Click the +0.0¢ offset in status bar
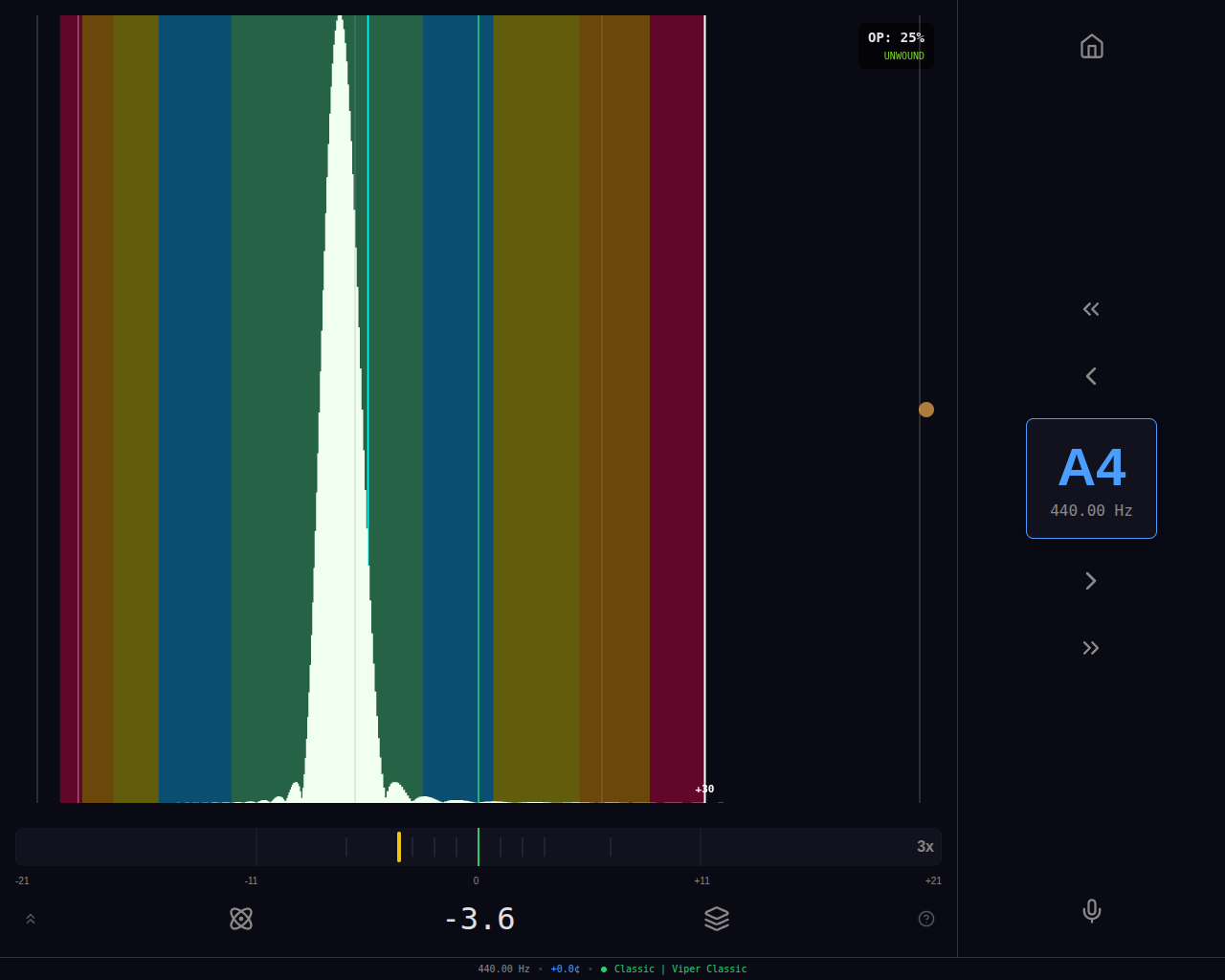Screen dimensions: 1225x980 point(565,969)
